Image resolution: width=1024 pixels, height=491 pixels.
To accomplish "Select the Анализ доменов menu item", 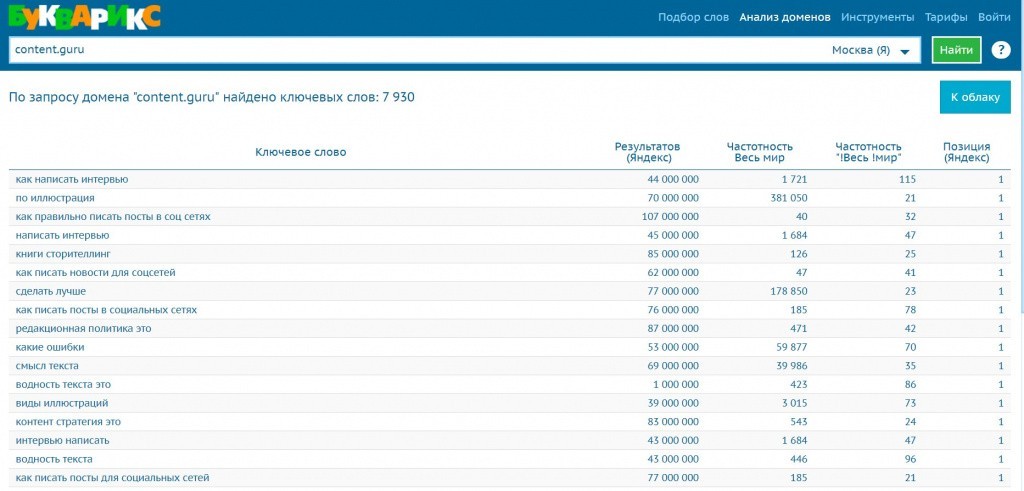I will coord(784,17).
